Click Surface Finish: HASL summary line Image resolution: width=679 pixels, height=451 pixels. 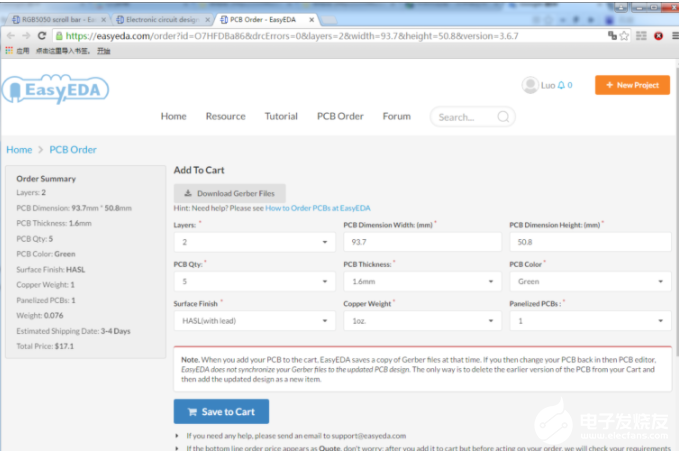[51, 269]
